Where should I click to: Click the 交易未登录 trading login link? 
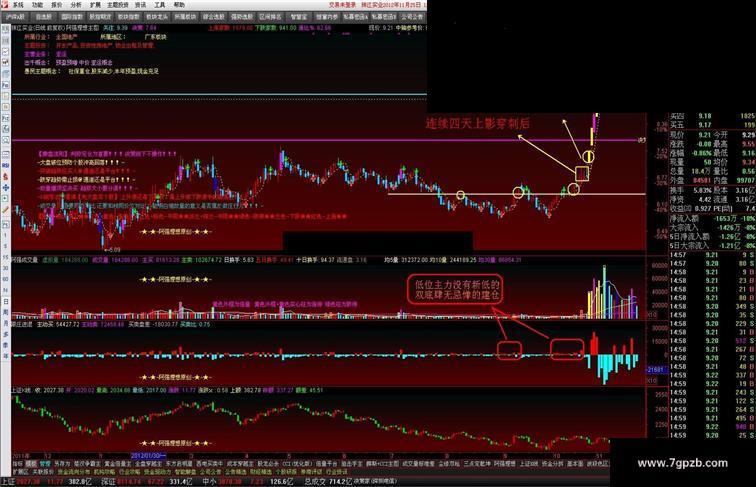point(343,5)
